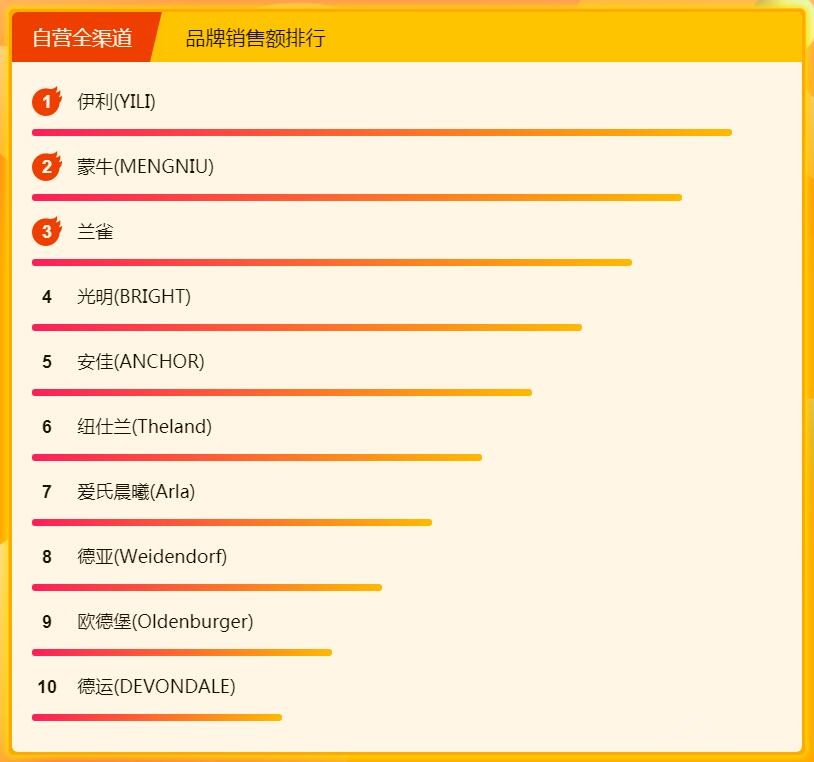Click the rank 3 flame badge
The width and height of the screenshot is (814, 762).
[x=46, y=232]
